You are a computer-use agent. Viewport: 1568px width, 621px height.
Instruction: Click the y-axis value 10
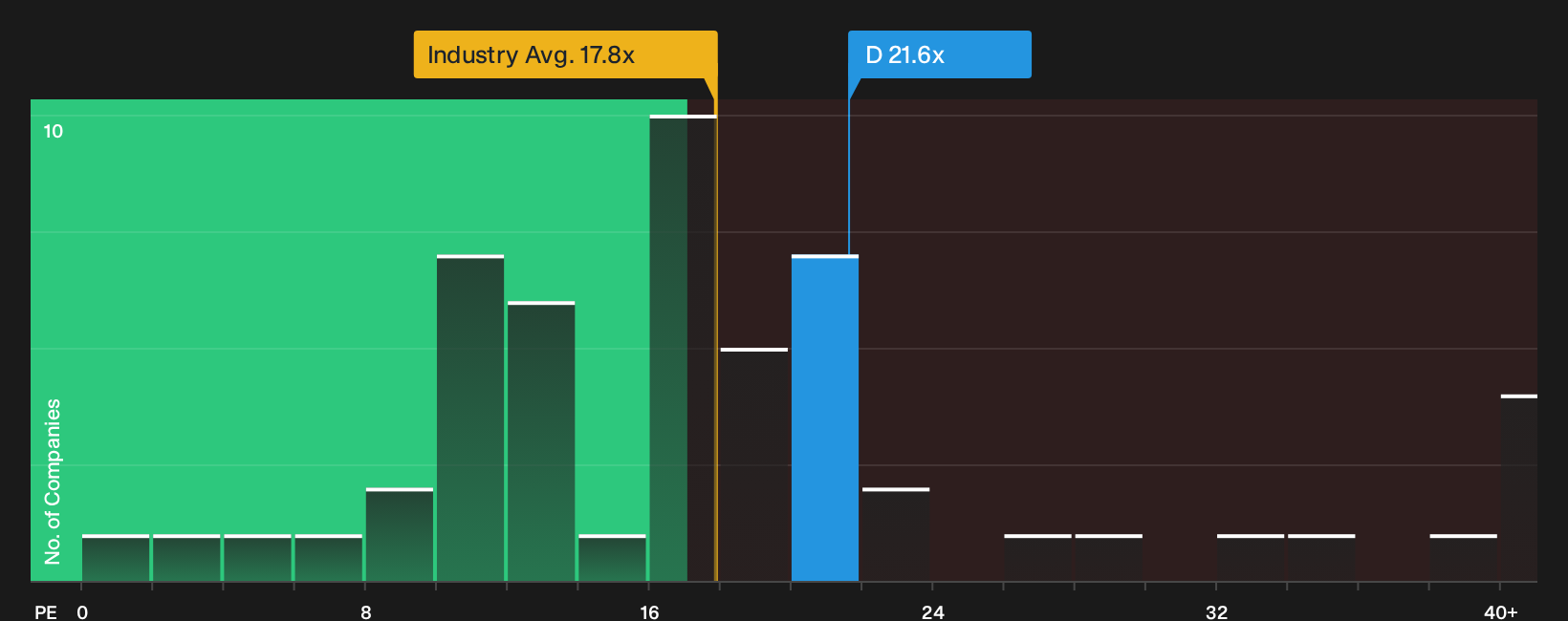tap(54, 131)
